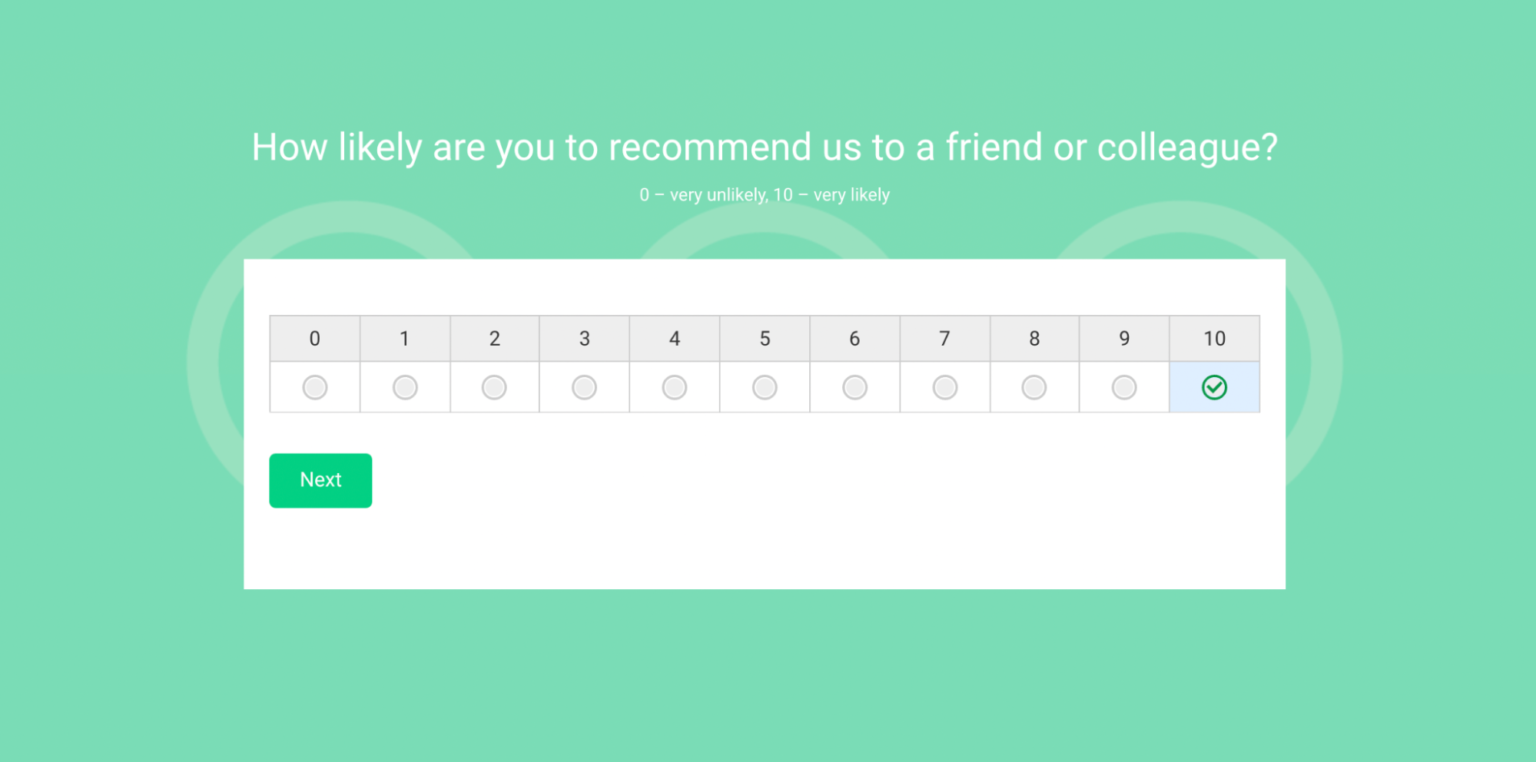
Task: Select the rating 0 radio button
Action: [314, 387]
